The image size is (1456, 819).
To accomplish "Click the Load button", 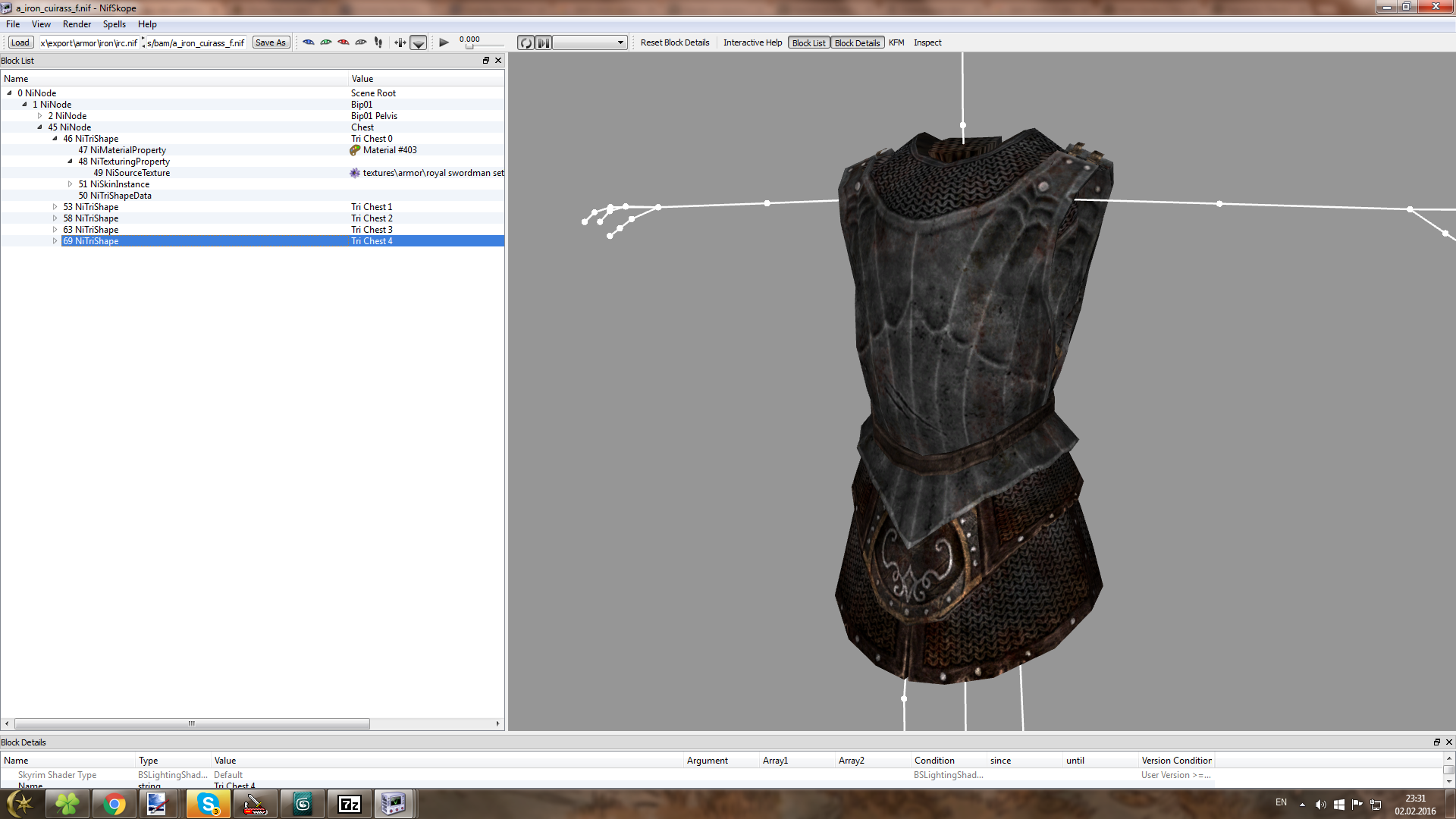I will tap(20, 42).
